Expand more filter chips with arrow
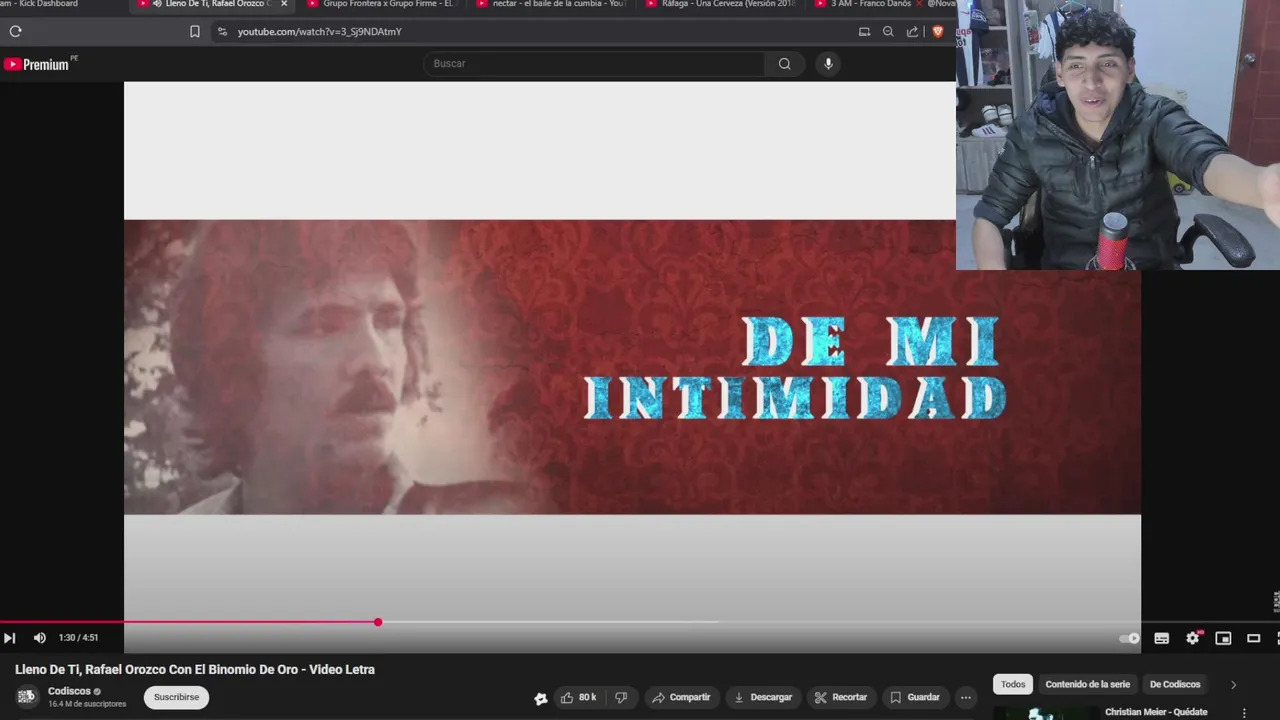This screenshot has width=1280, height=720. 1233,685
